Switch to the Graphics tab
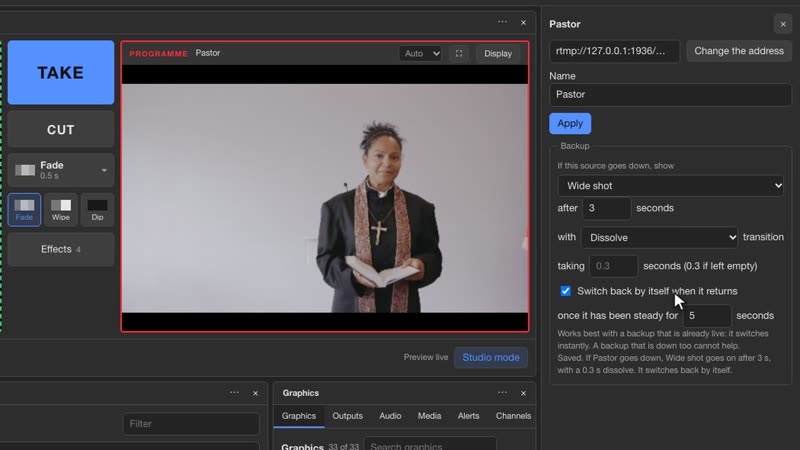Viewport: 800px width, 450px height. click(298, 416)
